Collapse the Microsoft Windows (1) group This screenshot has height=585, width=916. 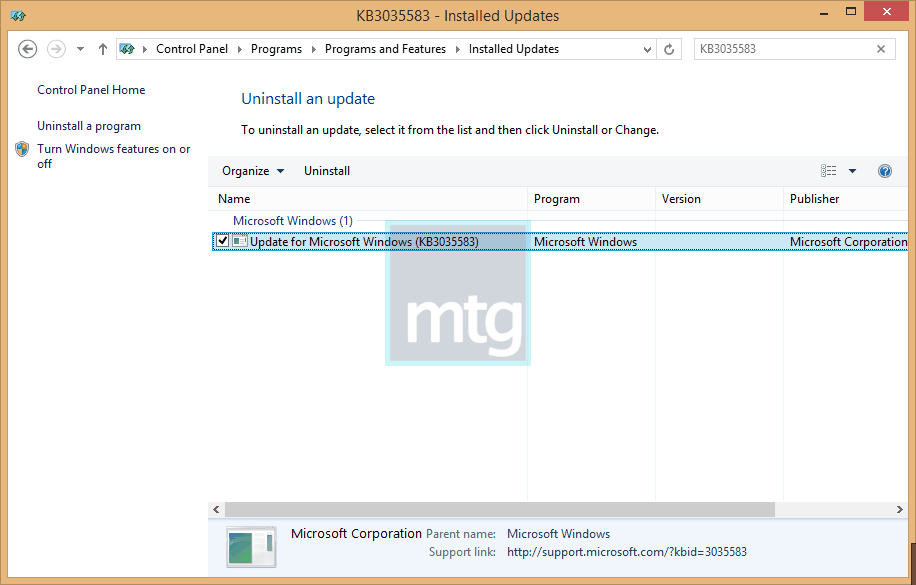click(x=293, y=221)
